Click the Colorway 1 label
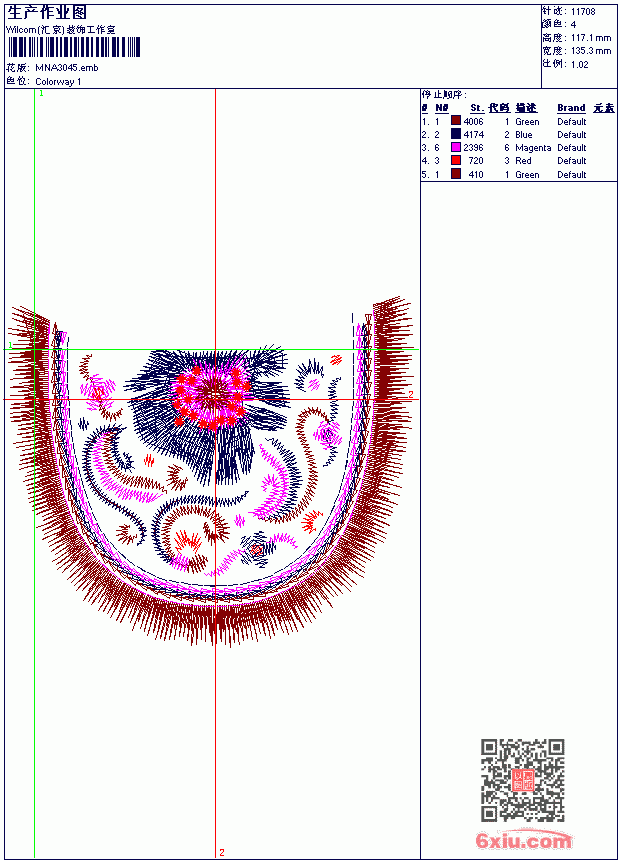Screen dimensions: 620x860 pos(58,82)
